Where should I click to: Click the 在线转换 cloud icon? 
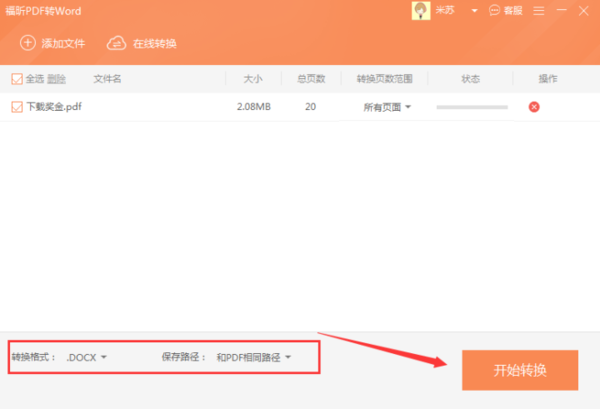coord(116,44)
